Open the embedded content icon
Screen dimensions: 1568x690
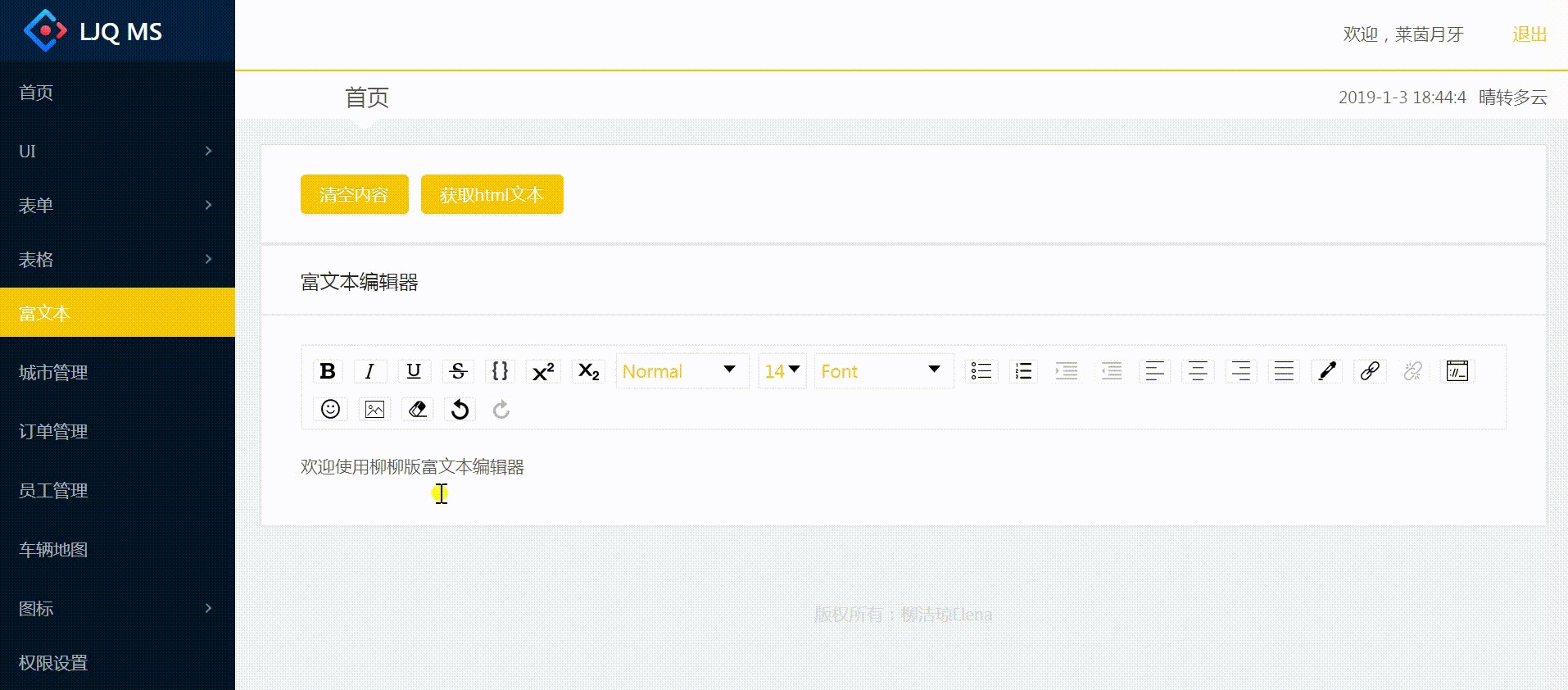coord(1457,371)
